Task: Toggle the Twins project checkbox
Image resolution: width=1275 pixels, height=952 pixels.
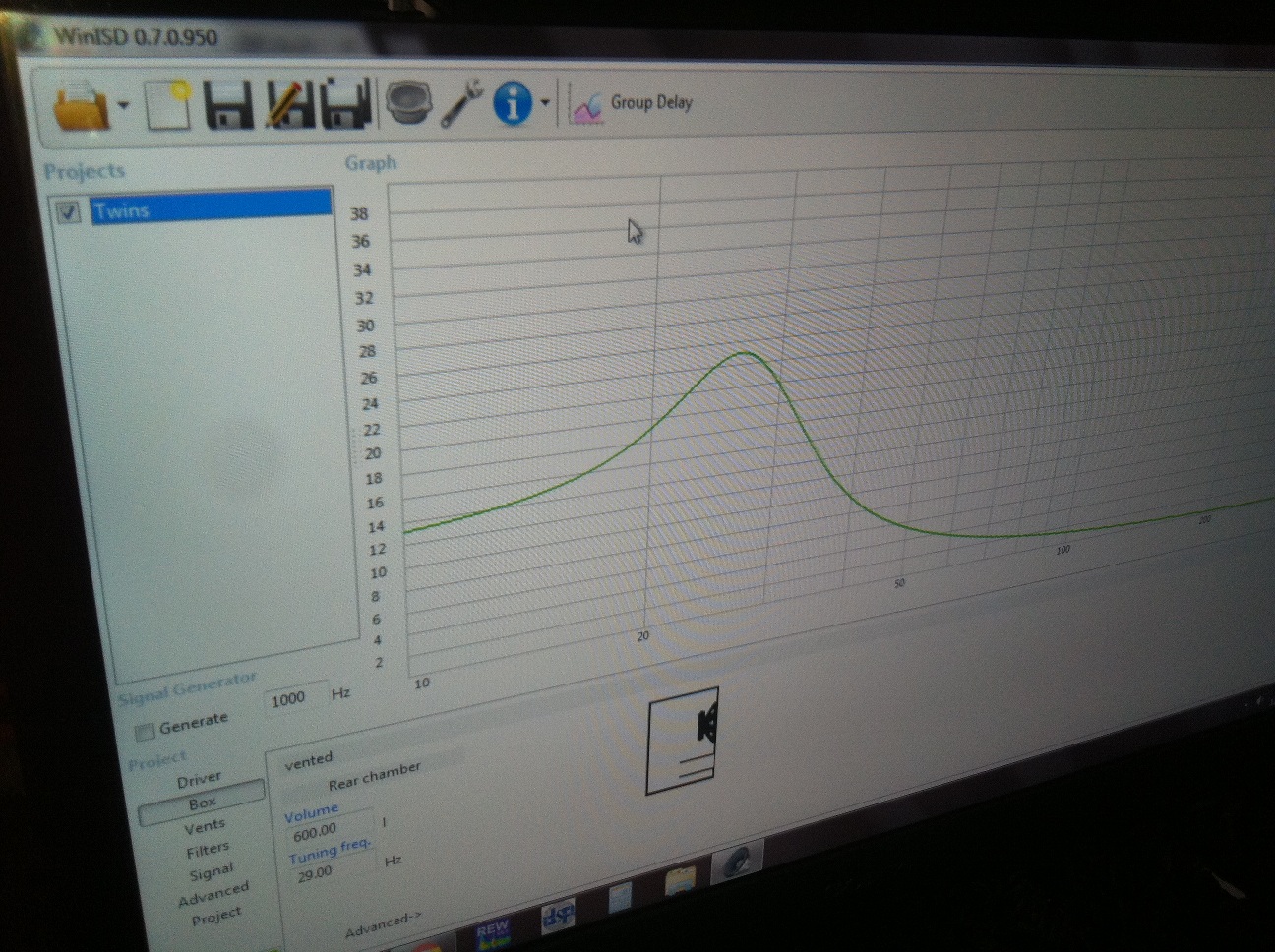Action: point(68,211)
